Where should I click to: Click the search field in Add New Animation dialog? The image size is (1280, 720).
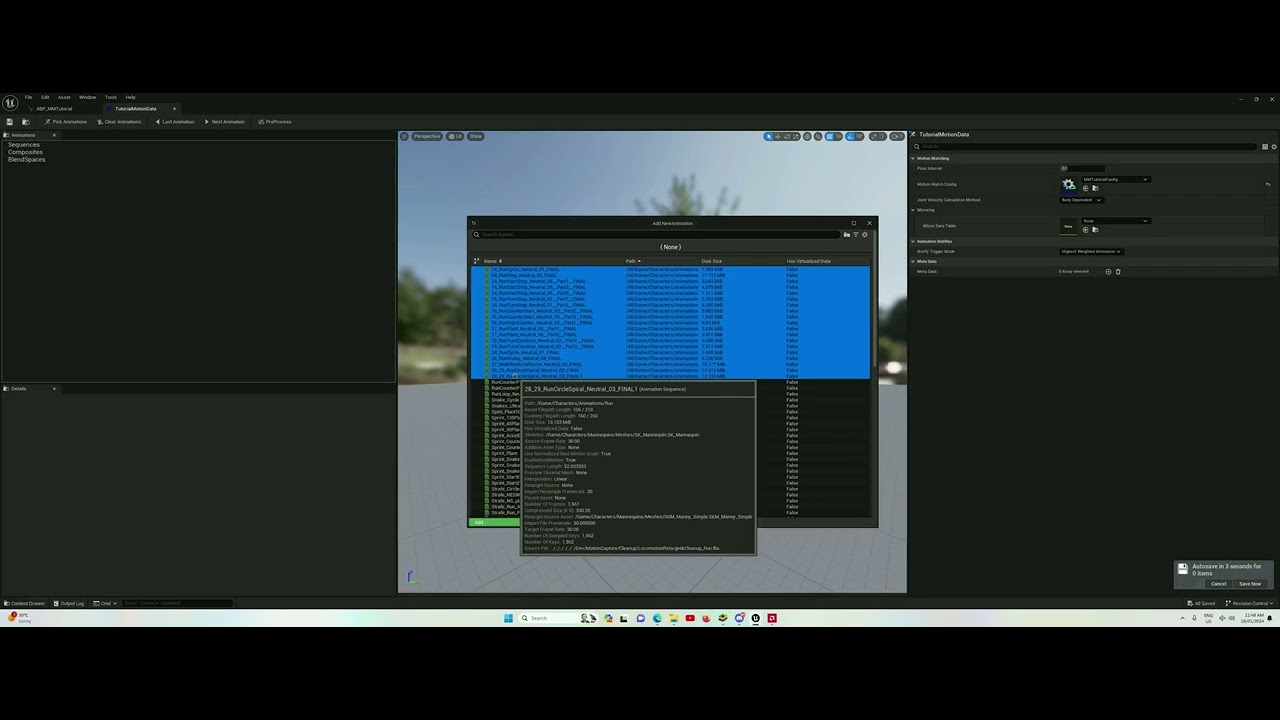(655, 235)
